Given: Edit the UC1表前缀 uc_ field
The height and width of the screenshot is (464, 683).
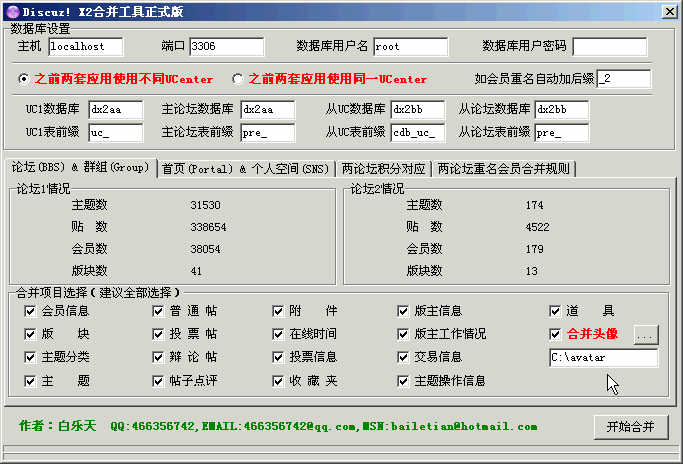Looking at the screenshot, I should coord(115,133).
